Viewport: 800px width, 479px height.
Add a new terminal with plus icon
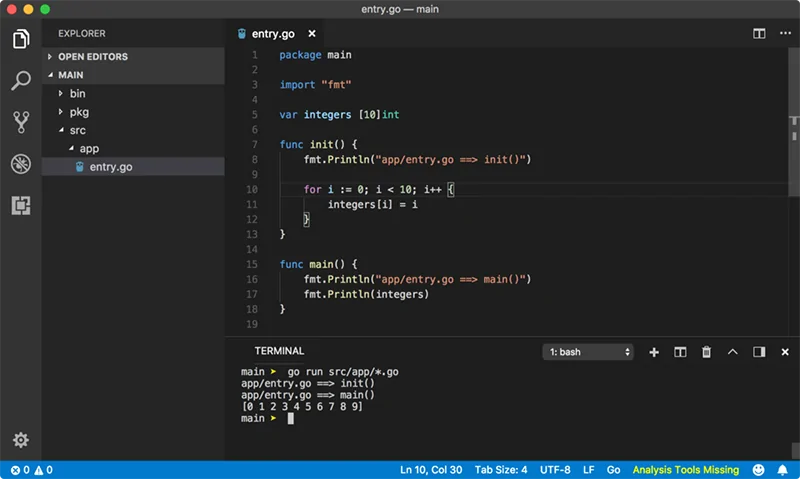click(654, 352)
